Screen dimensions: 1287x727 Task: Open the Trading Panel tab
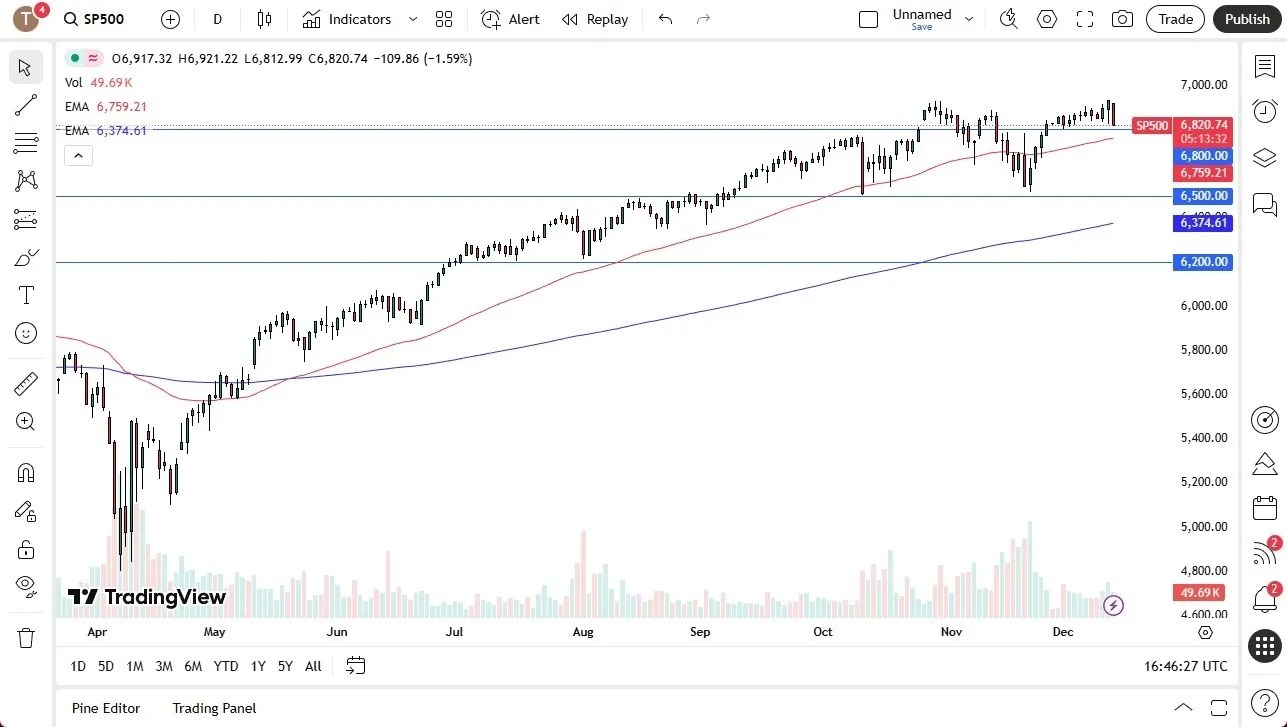pos(213,708)
